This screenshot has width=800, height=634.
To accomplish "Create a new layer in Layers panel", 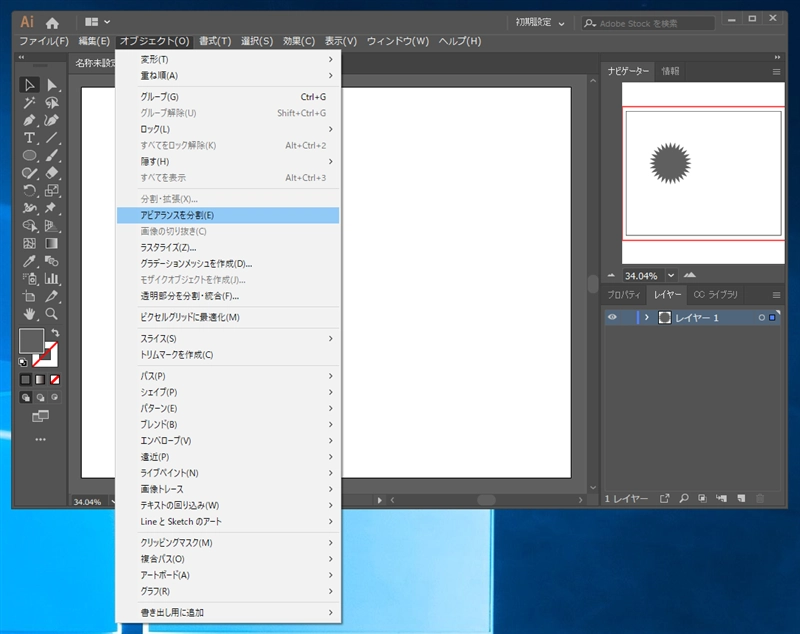I will (741, 498).
